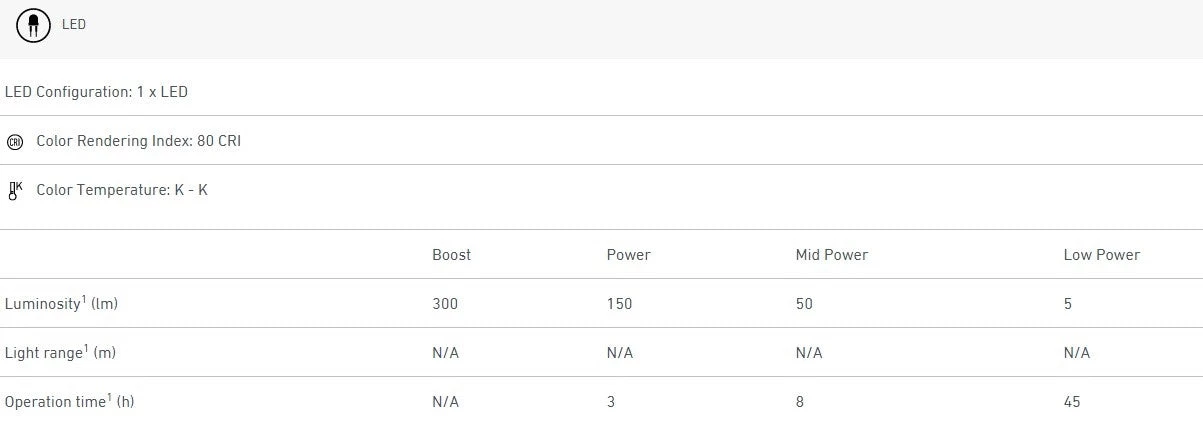The height and width of the screenshot is (429, 1203).
Task: Select the Luminosity (lm) row label
Action: [61, 304]
